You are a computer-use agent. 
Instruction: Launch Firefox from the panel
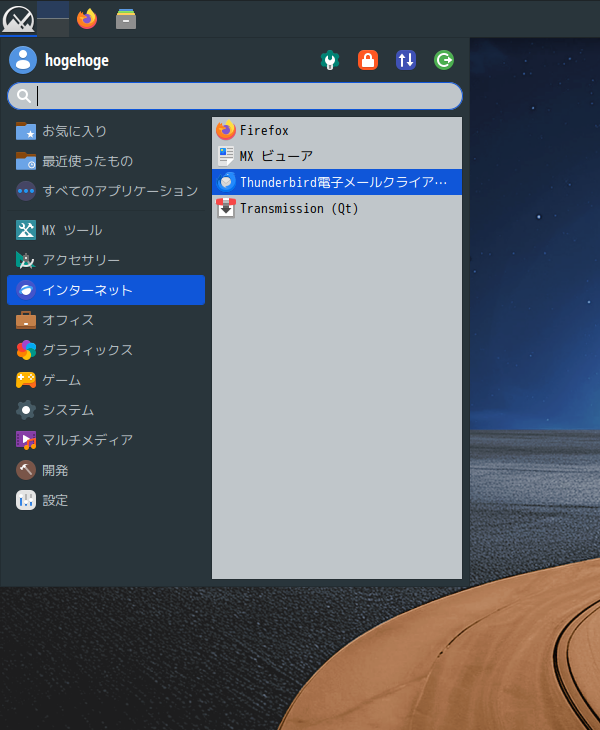pyautogui.click(x=87, y=19)
